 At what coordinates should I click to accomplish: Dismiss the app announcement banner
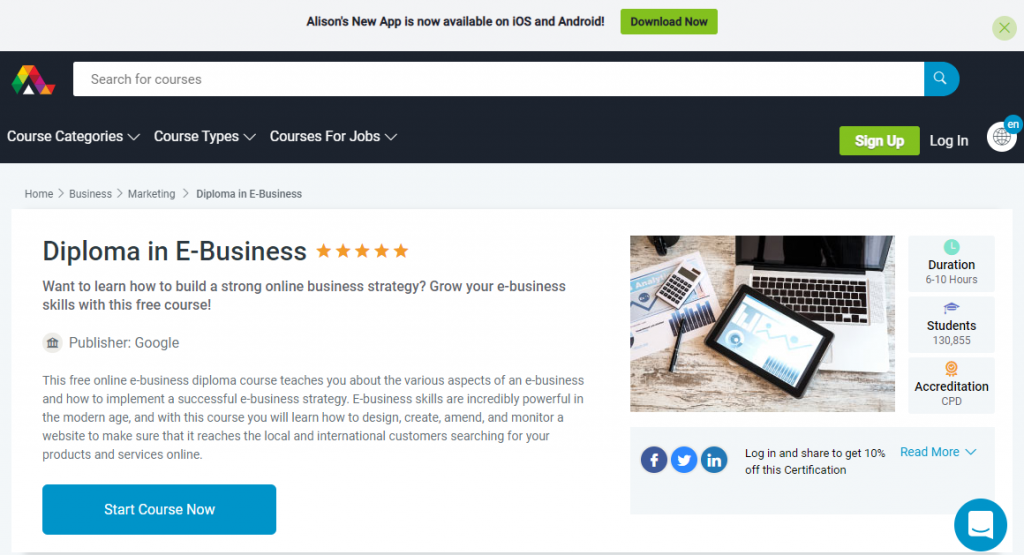coord(1004,28)
